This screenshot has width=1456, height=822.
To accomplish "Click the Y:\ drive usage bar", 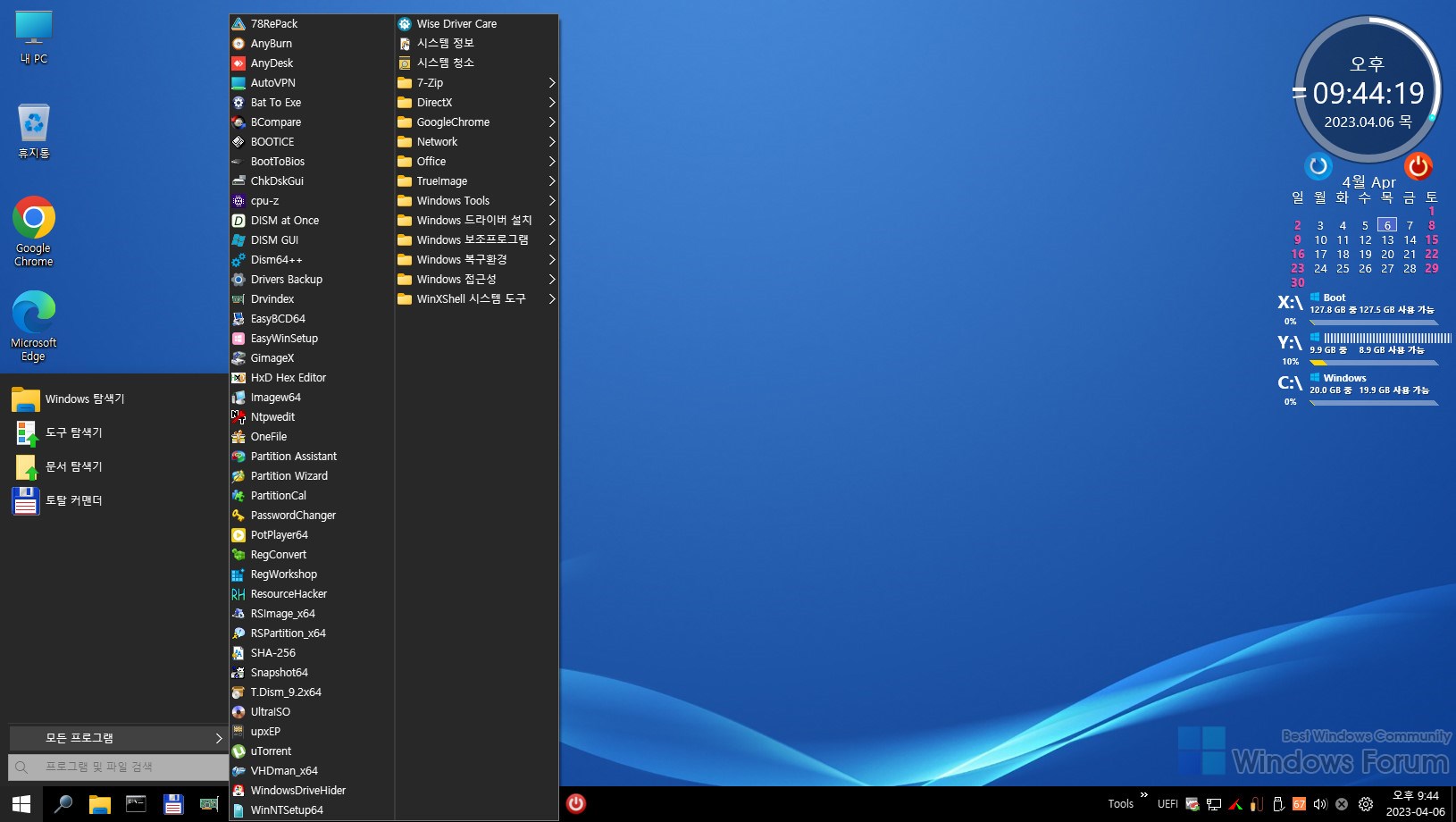I will point(1374,363).
